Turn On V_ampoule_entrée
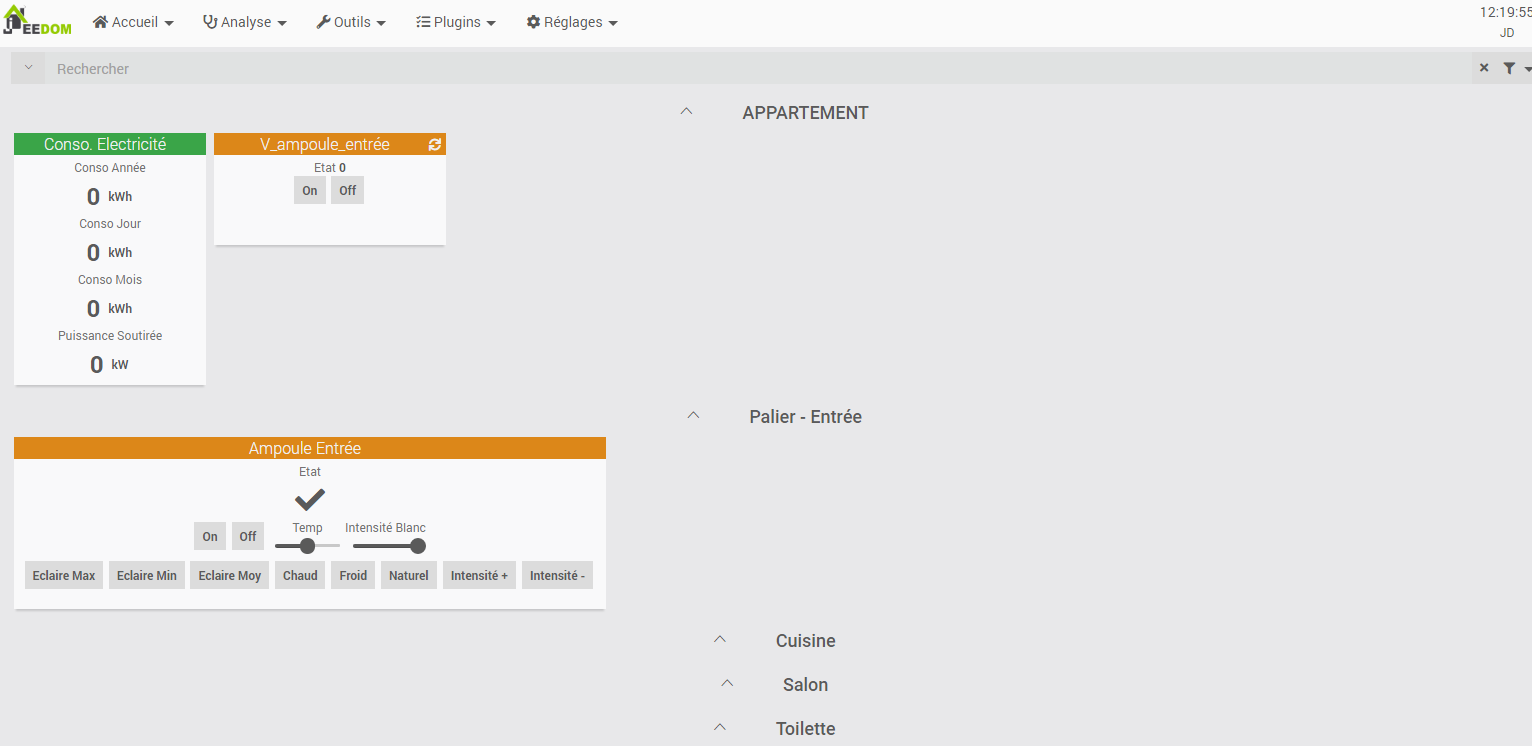Viewport: 1532px width, 746px height. point(310,190)
